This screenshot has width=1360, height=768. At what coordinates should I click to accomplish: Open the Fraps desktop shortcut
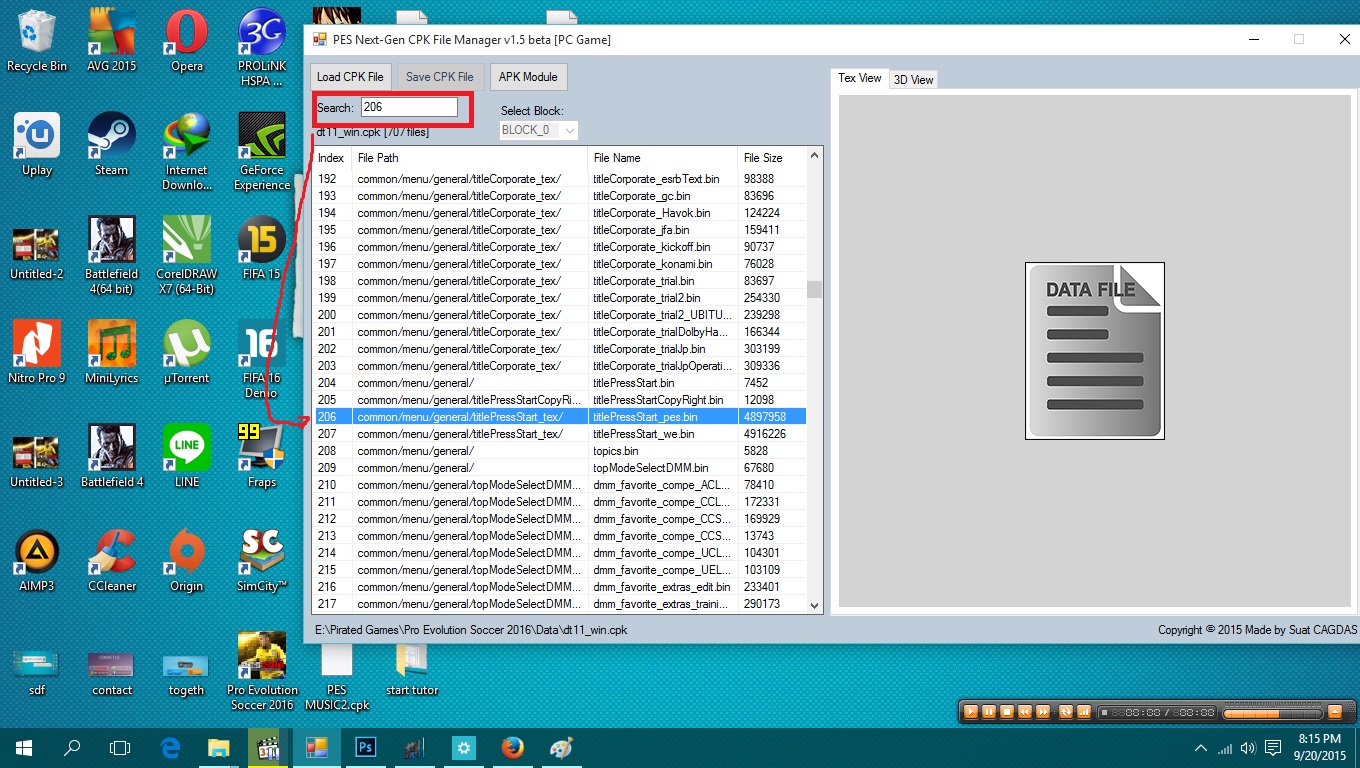point(262,456)
